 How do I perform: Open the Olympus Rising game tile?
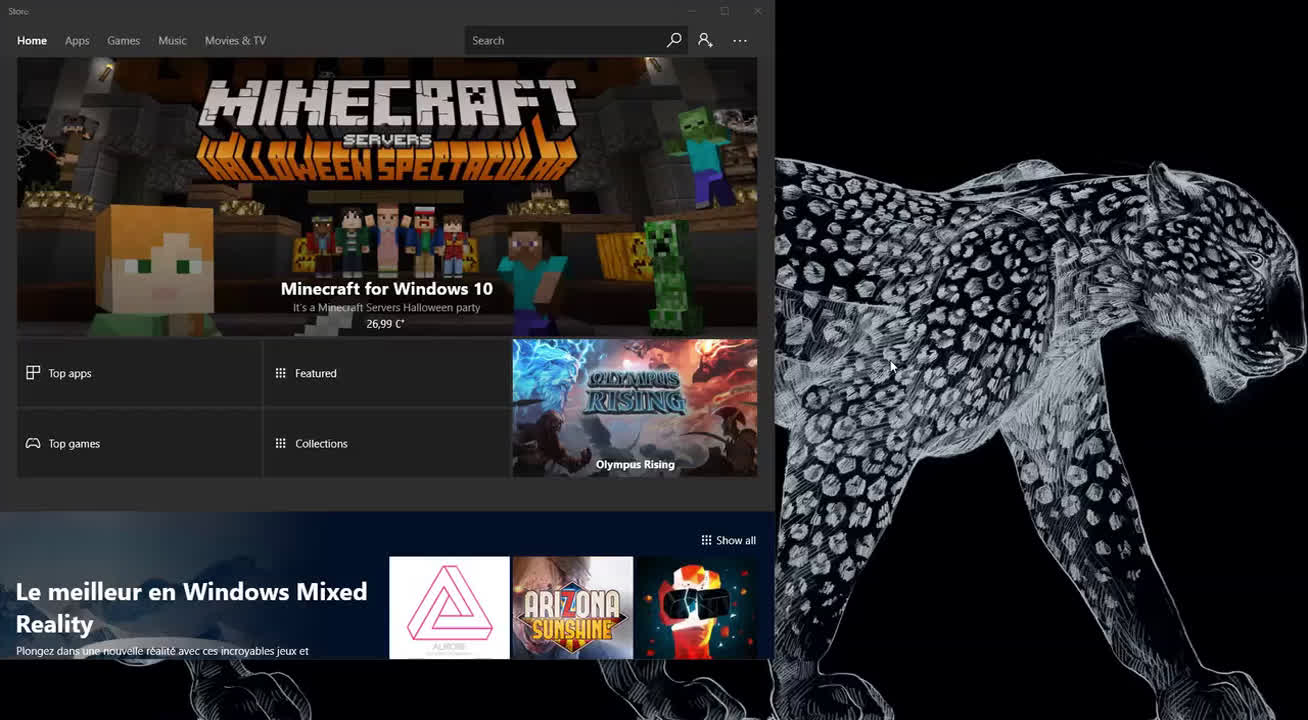pos(635,407)
